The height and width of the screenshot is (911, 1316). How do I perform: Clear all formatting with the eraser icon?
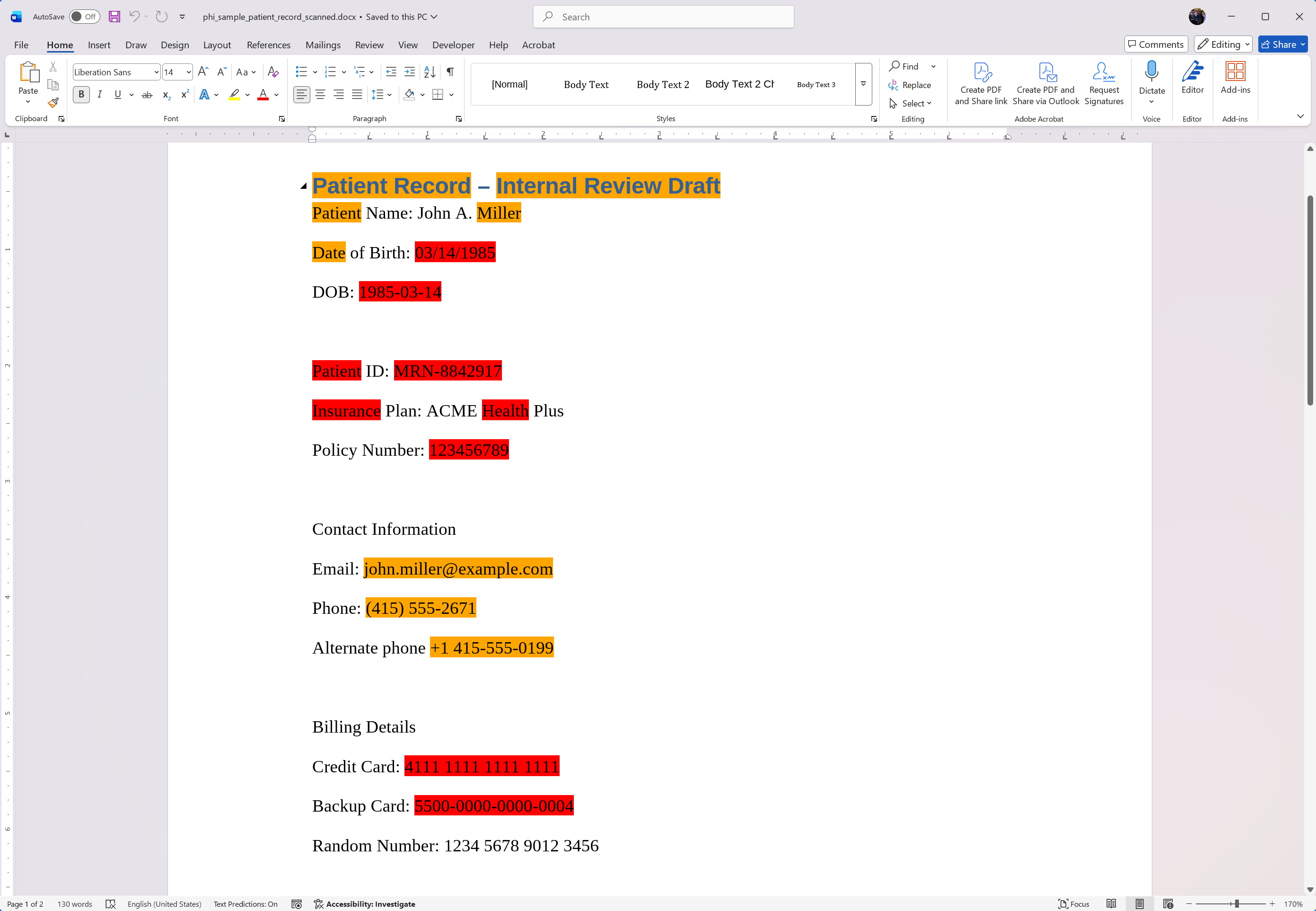pos(272,71)
